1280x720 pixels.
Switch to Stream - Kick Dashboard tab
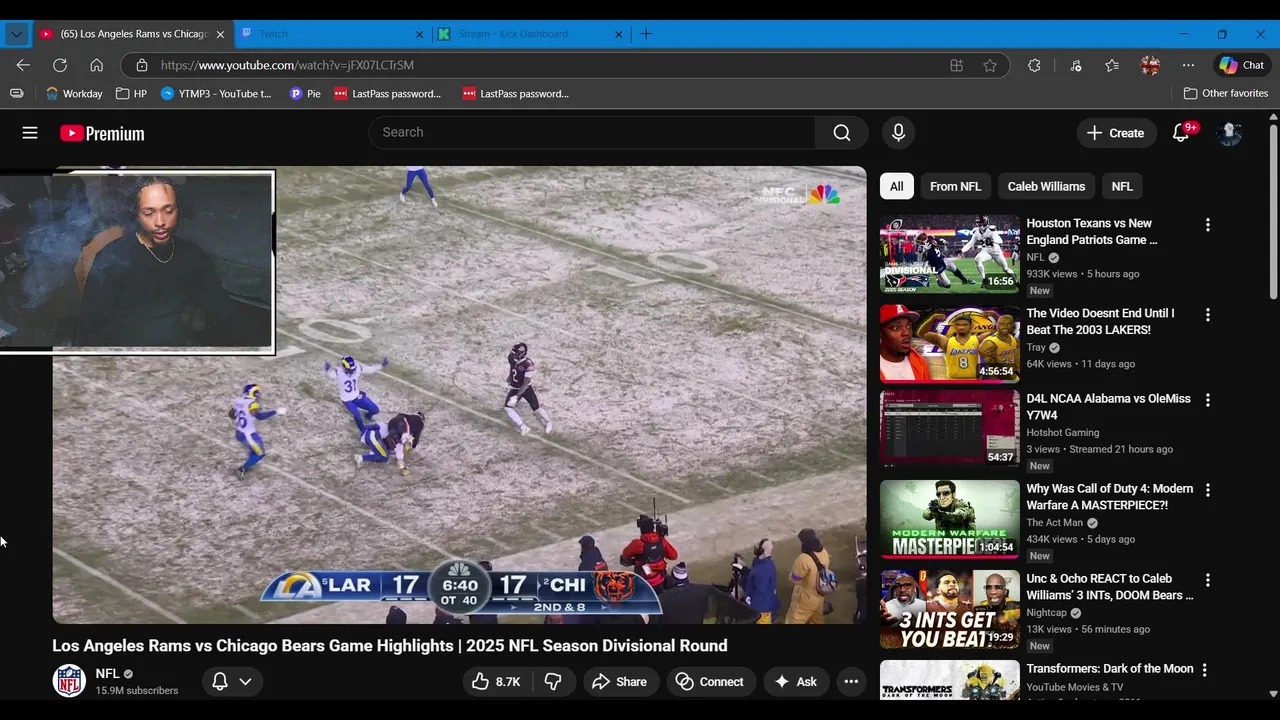[531, 34]
